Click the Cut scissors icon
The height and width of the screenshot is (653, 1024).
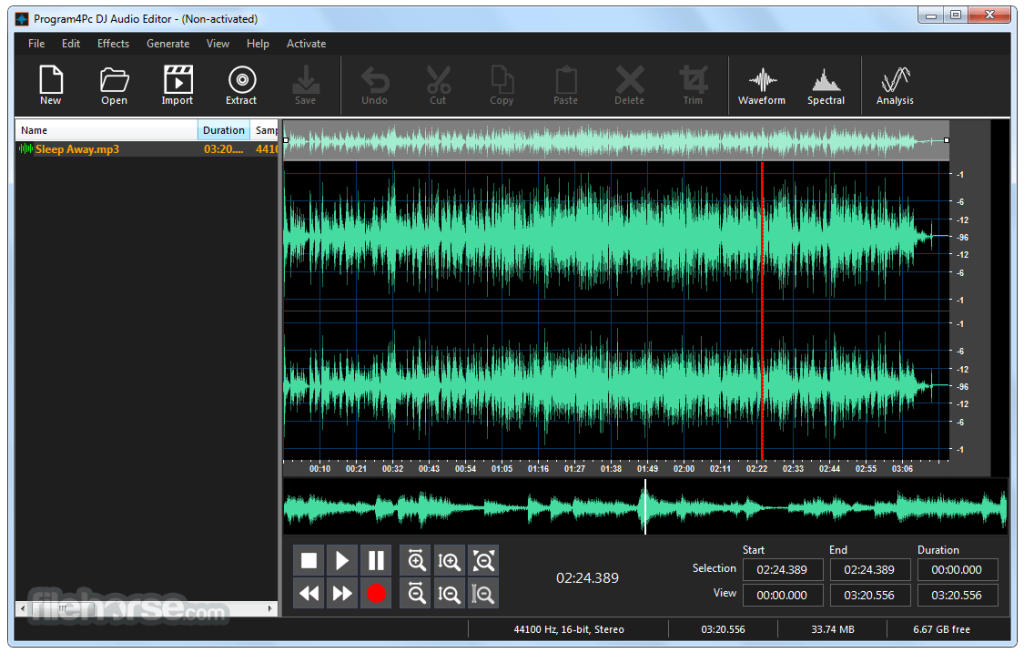438,85
